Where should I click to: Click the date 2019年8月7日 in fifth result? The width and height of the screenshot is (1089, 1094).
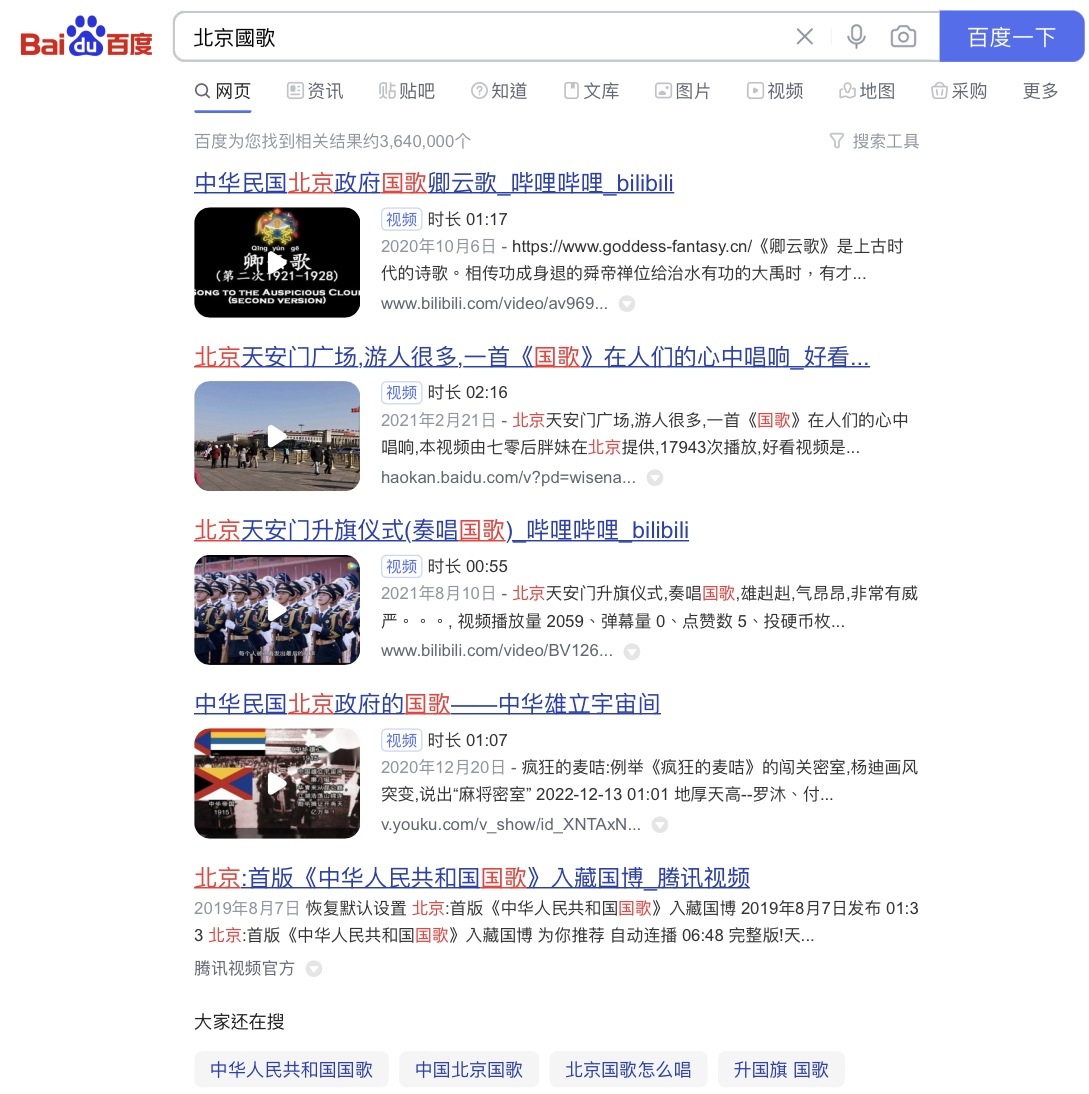coord(247,908)
